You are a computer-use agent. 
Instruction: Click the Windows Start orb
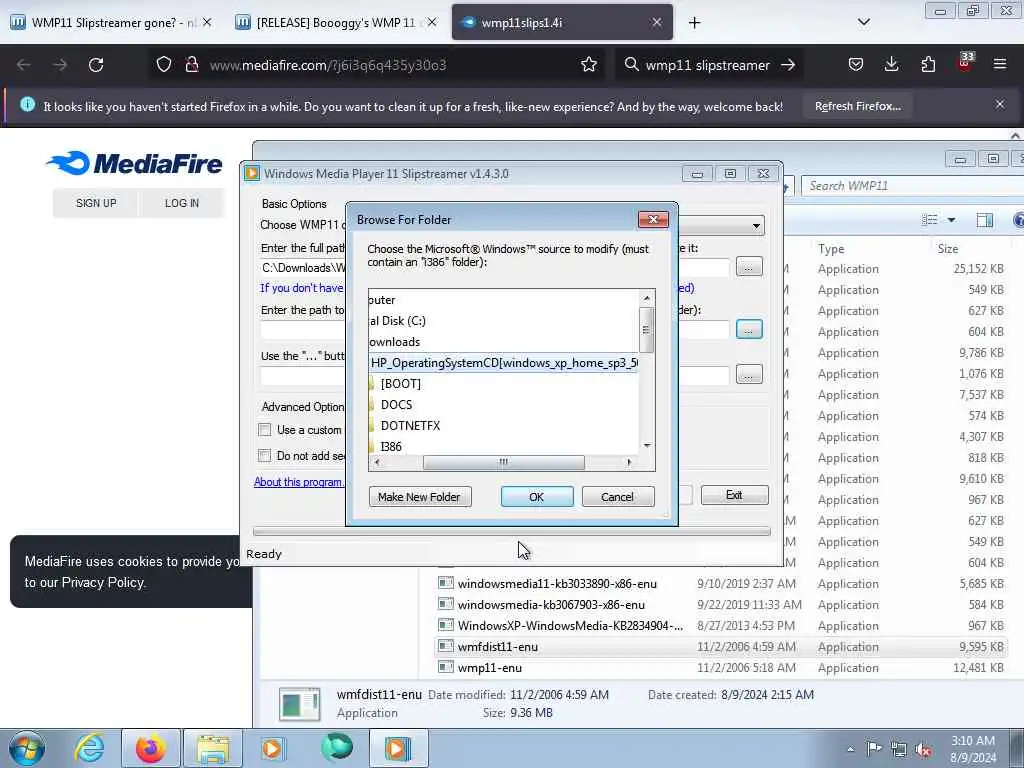(27, 748)
